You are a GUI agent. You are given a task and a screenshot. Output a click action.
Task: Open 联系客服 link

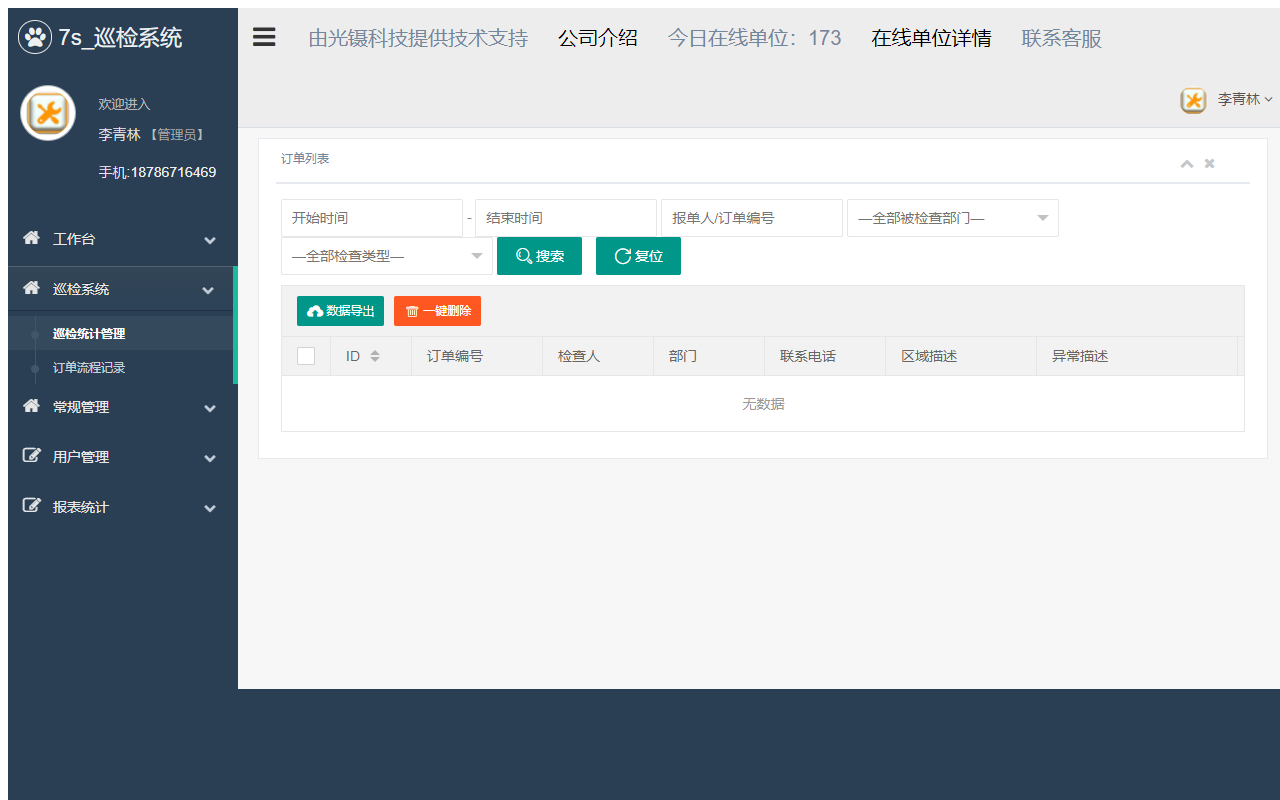coord(1062,39)
